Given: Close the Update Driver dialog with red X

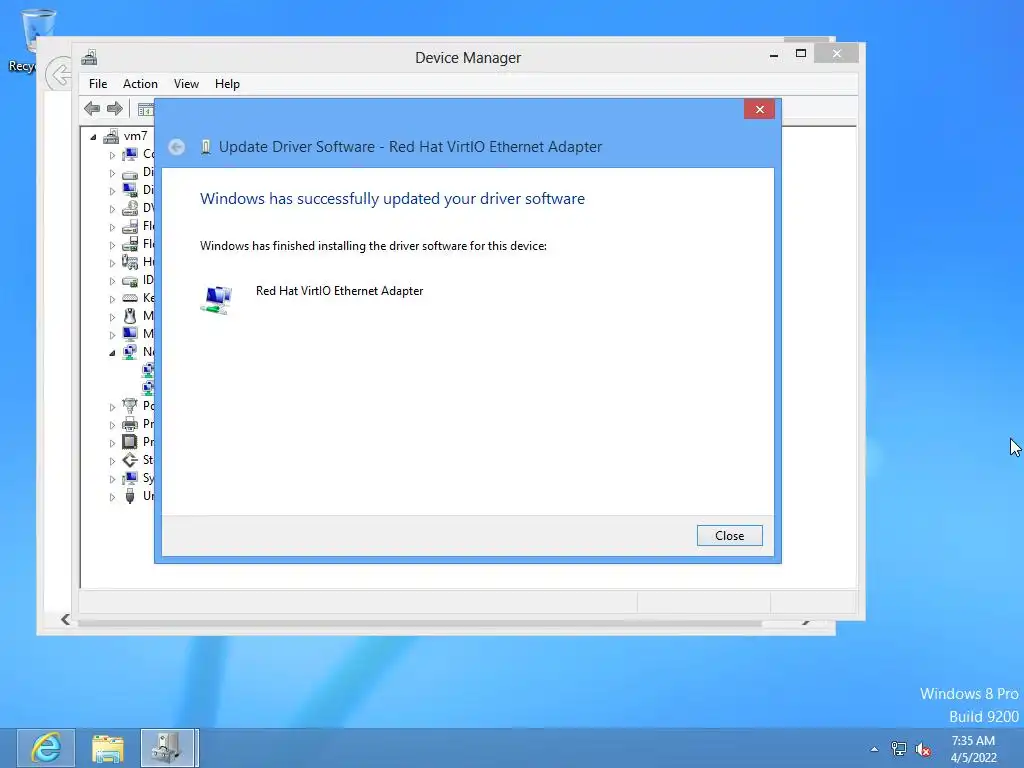Looking at the screenshot, I should pos(760,109).
